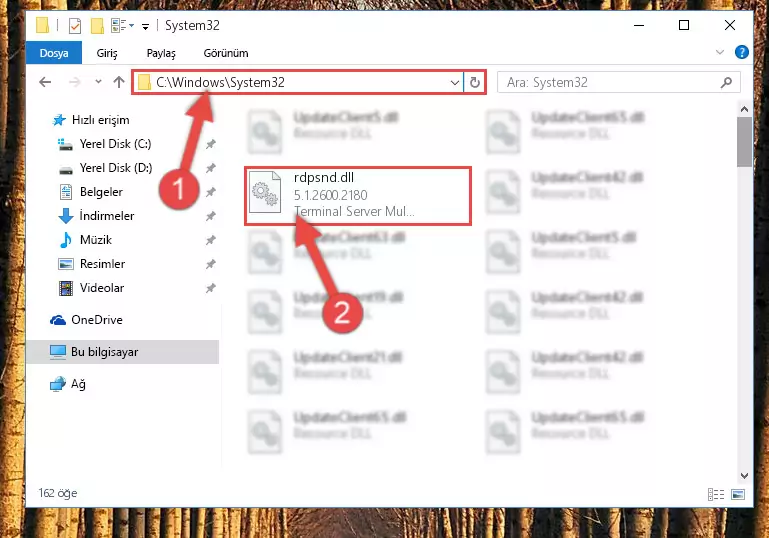Unpin Müzik using its pin icon

[210, 240]
